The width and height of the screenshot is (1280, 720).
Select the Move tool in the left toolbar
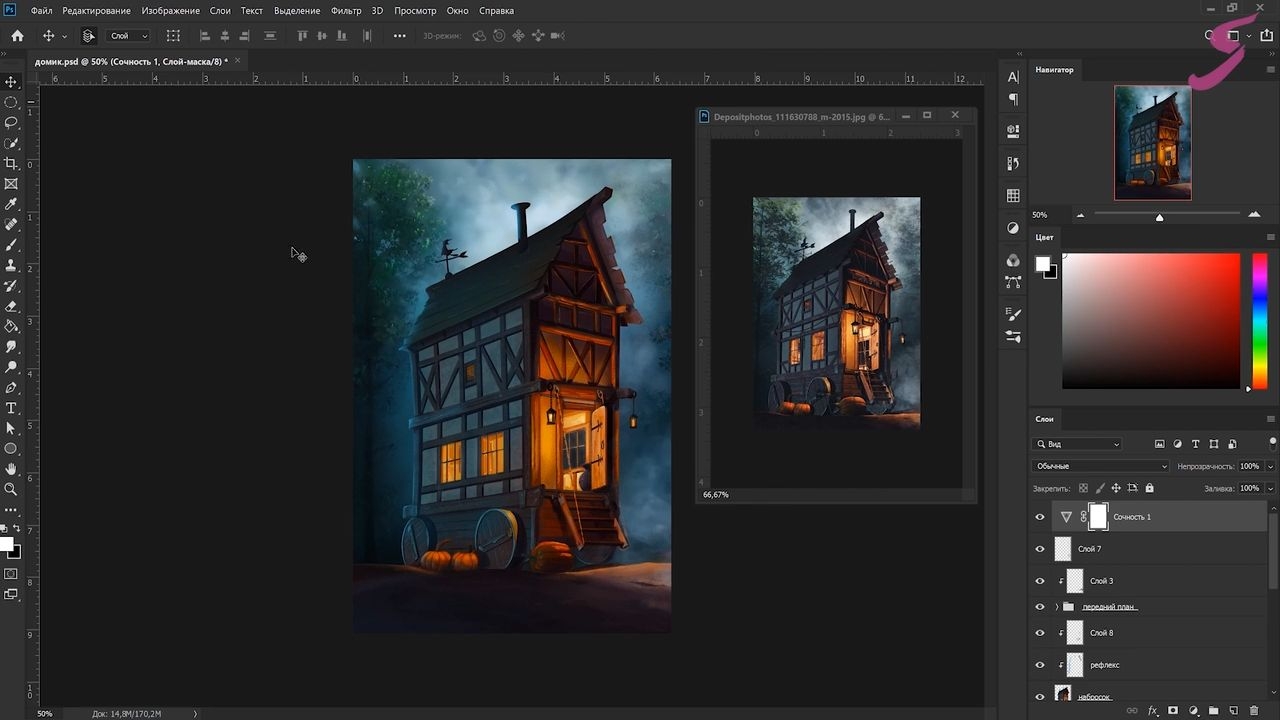[11, 82]
